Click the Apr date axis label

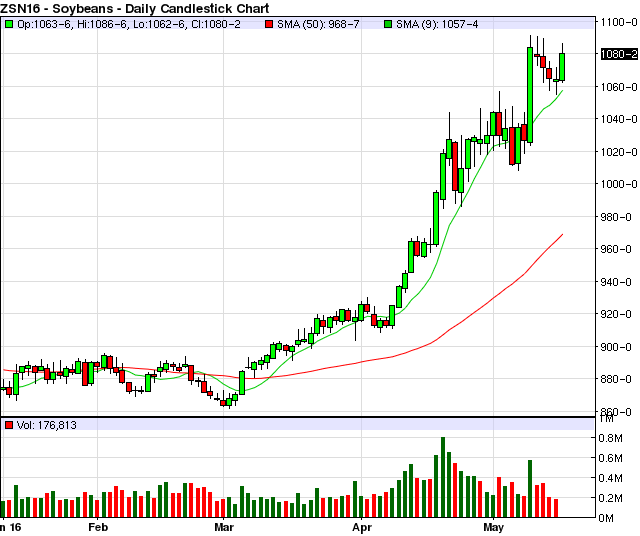pyautogui.click(x=362, y=527)
